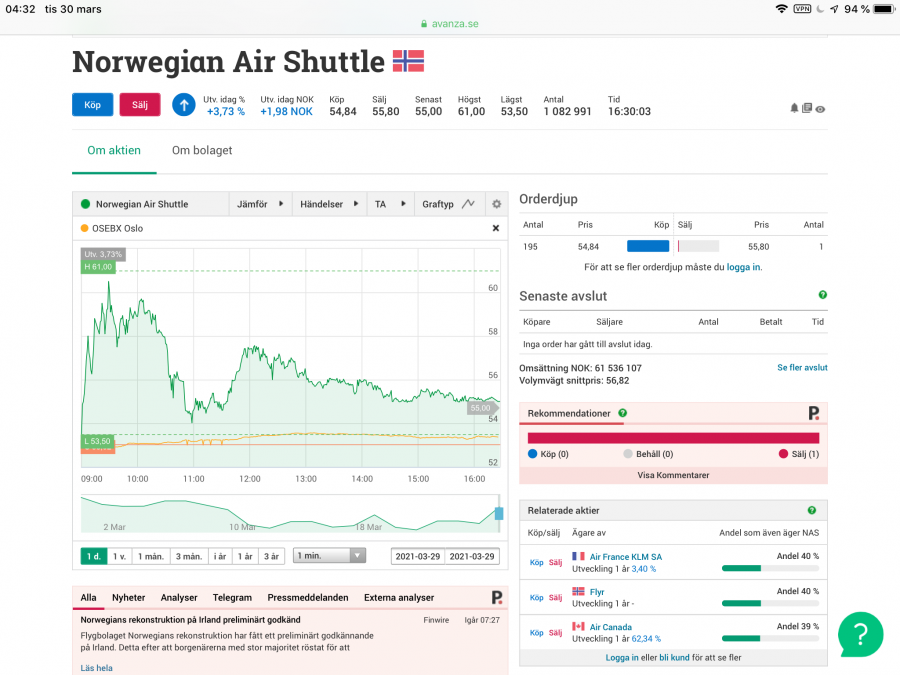Click help icon in Relaterade aktier header

point(811,510)
